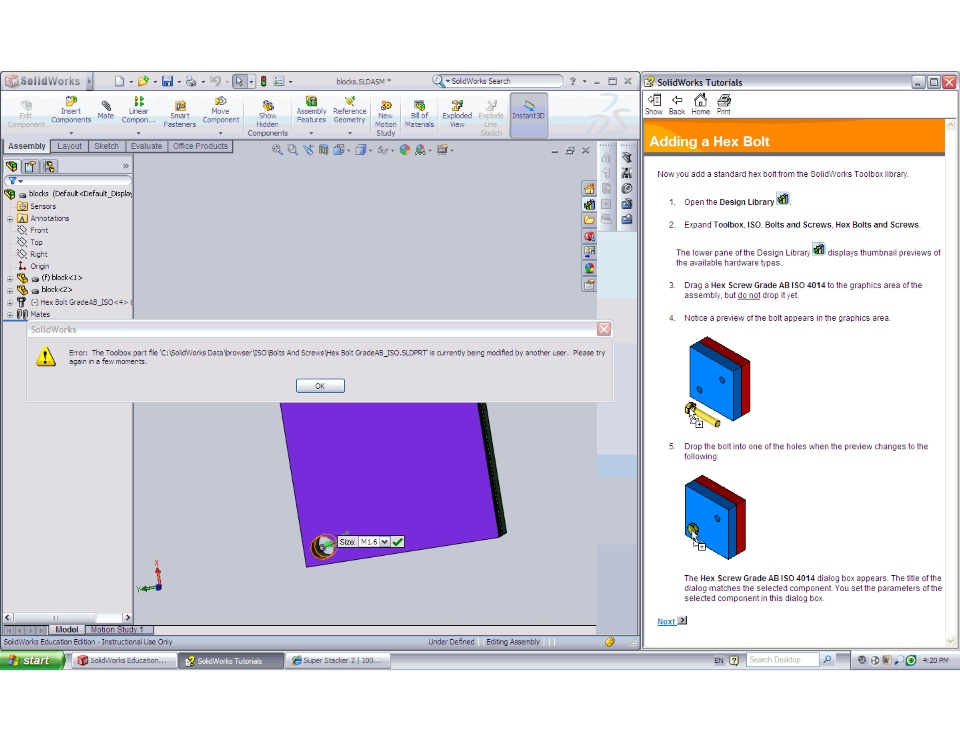
Task: Switch to the Office Products tab
Action: click(200, 146)
